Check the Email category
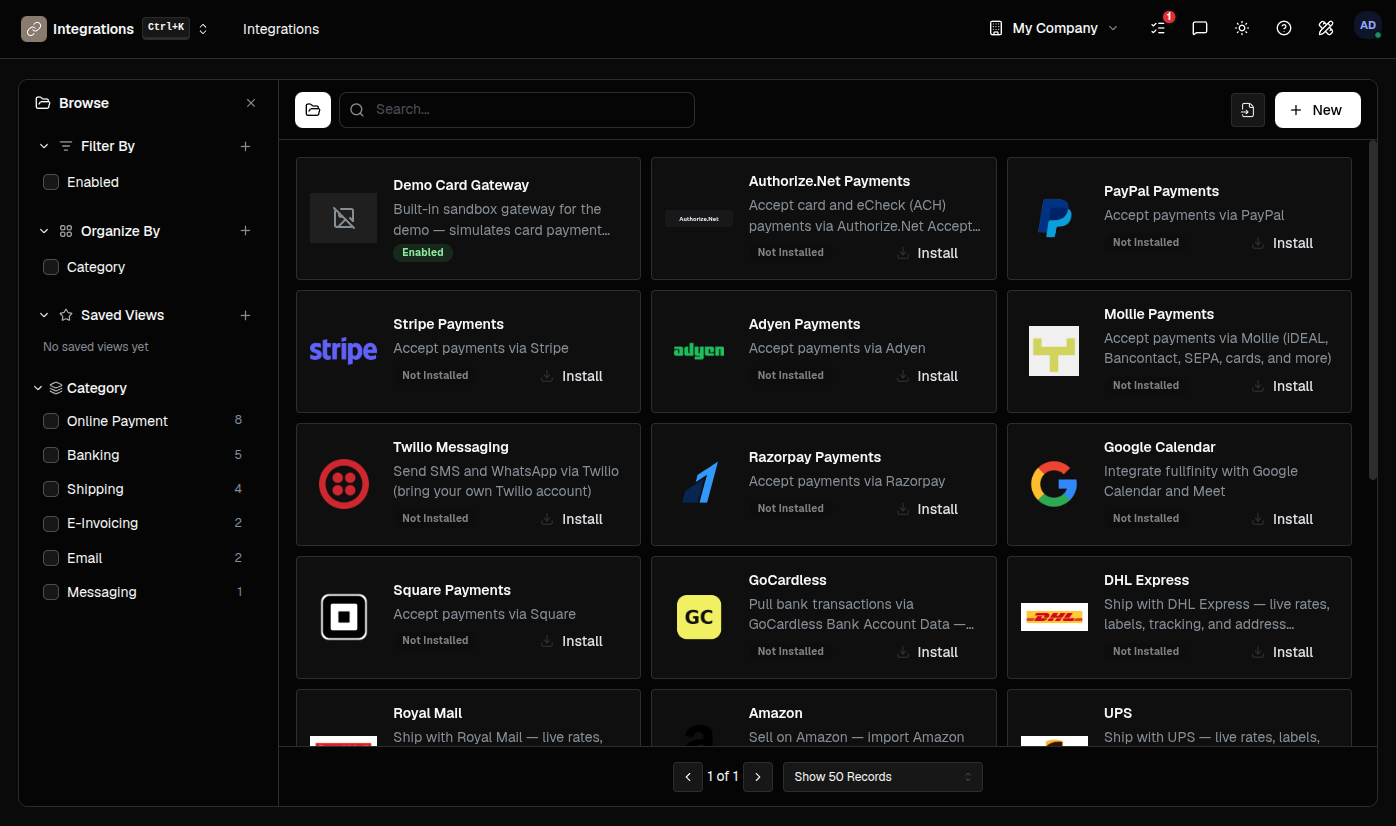Image resolution: width=1396 pixels, height=826 pixels. pos(51,558)
